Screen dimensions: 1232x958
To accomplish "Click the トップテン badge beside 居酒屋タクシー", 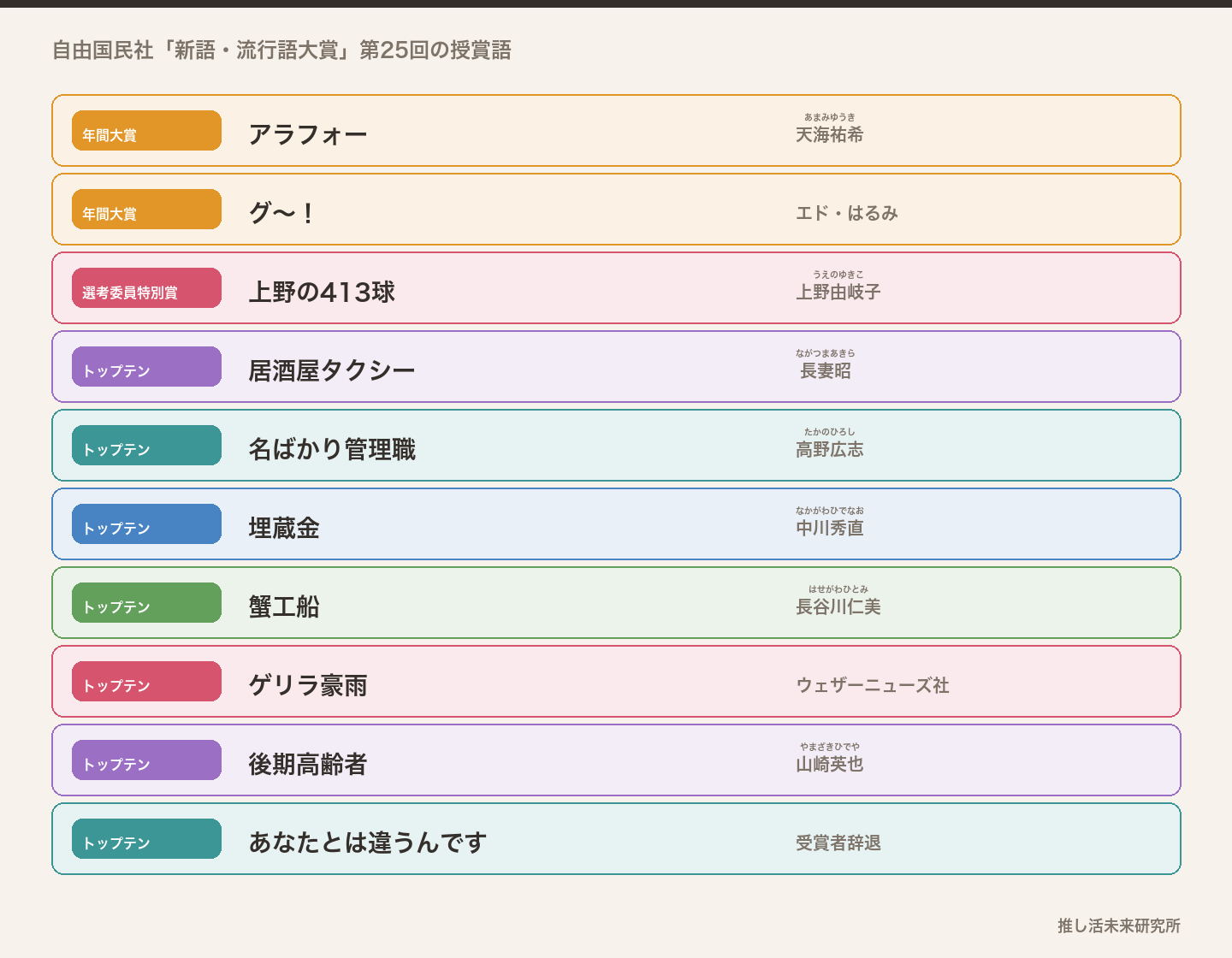I will pos(146,367).
